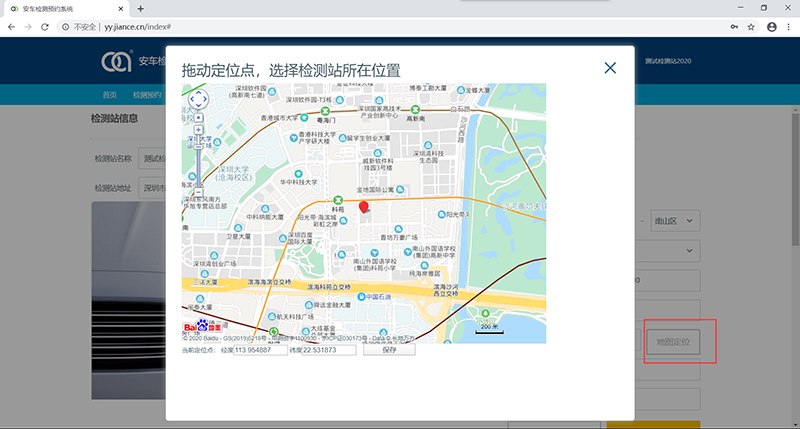Click the browser reload button
This screenshot has width=800, height=429.
45,27
